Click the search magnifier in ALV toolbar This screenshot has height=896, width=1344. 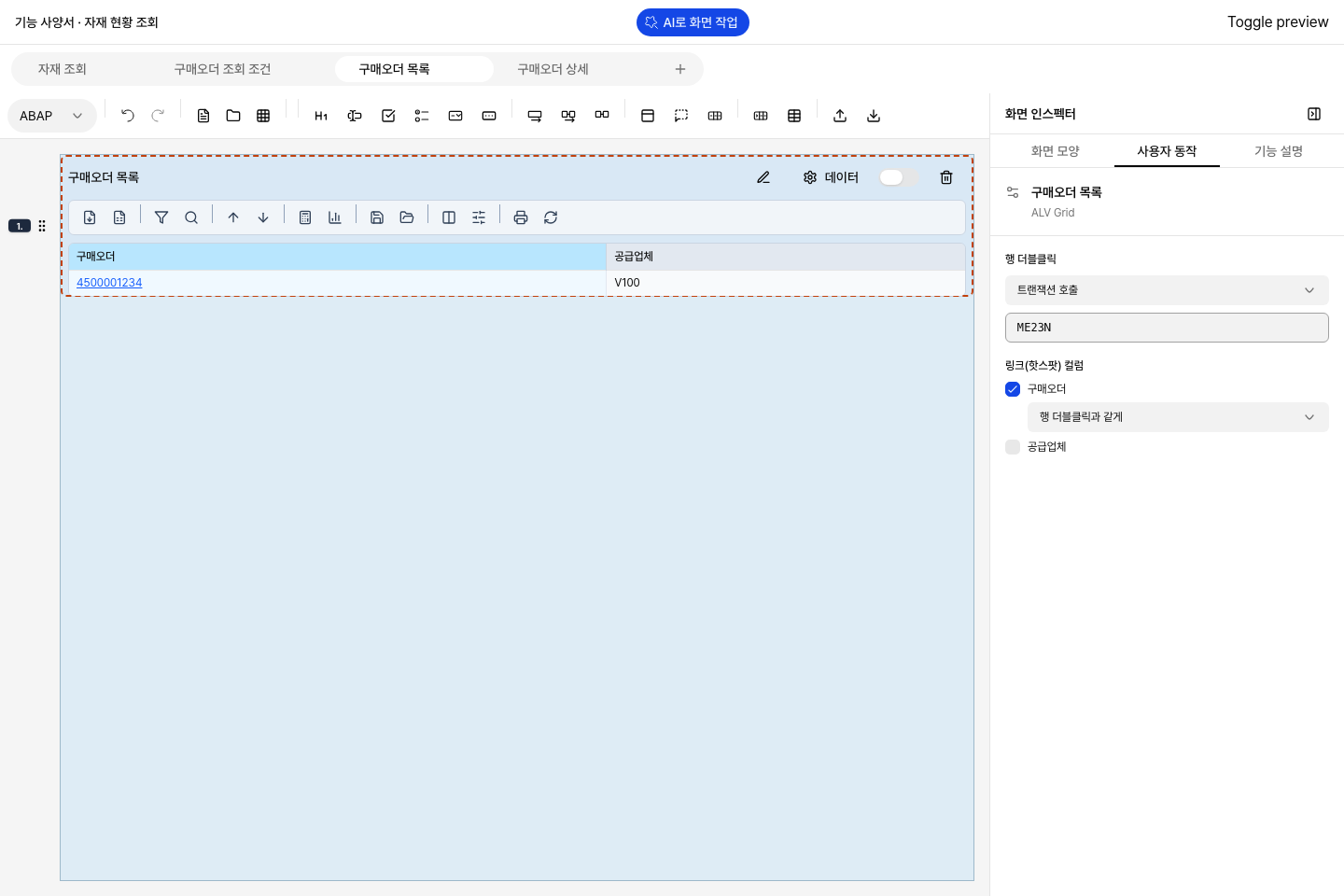click(x=191, y=217)
